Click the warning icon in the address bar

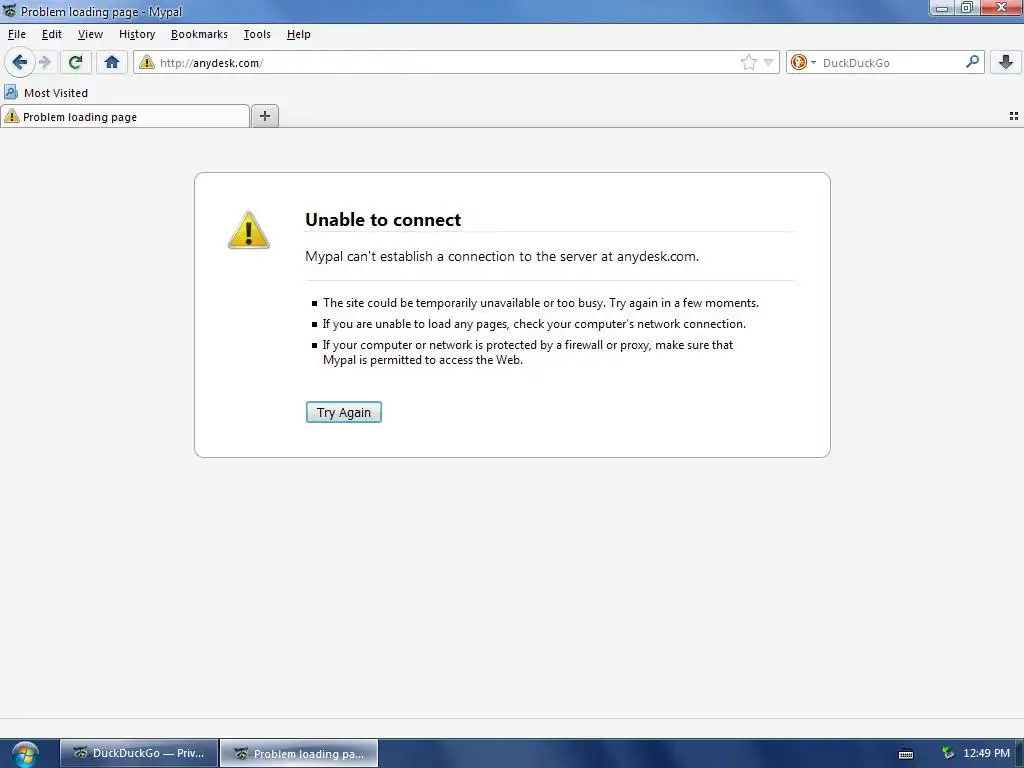[x=147, y=63]
